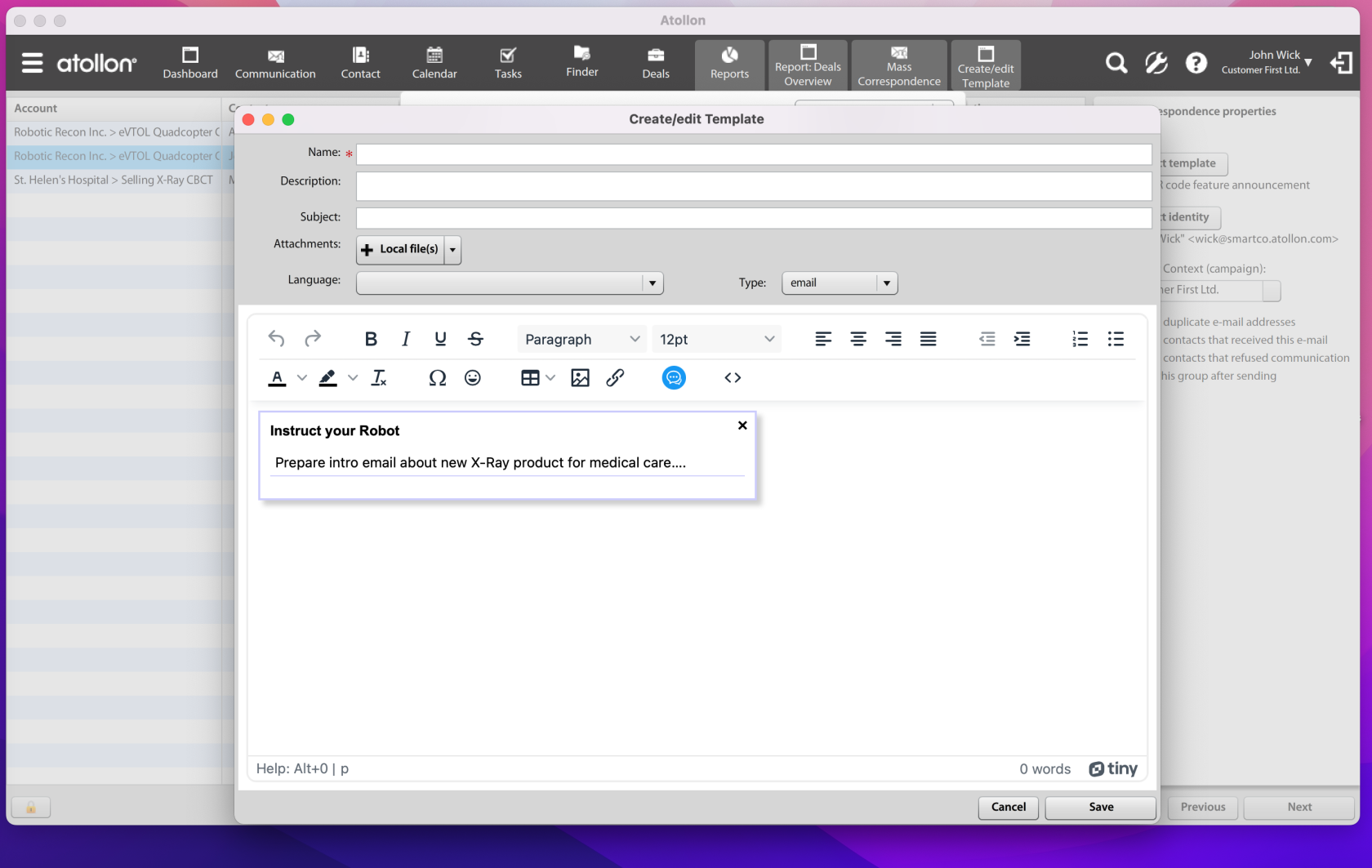
Task: Click the Cancel button
Action: pos(1009,807)
